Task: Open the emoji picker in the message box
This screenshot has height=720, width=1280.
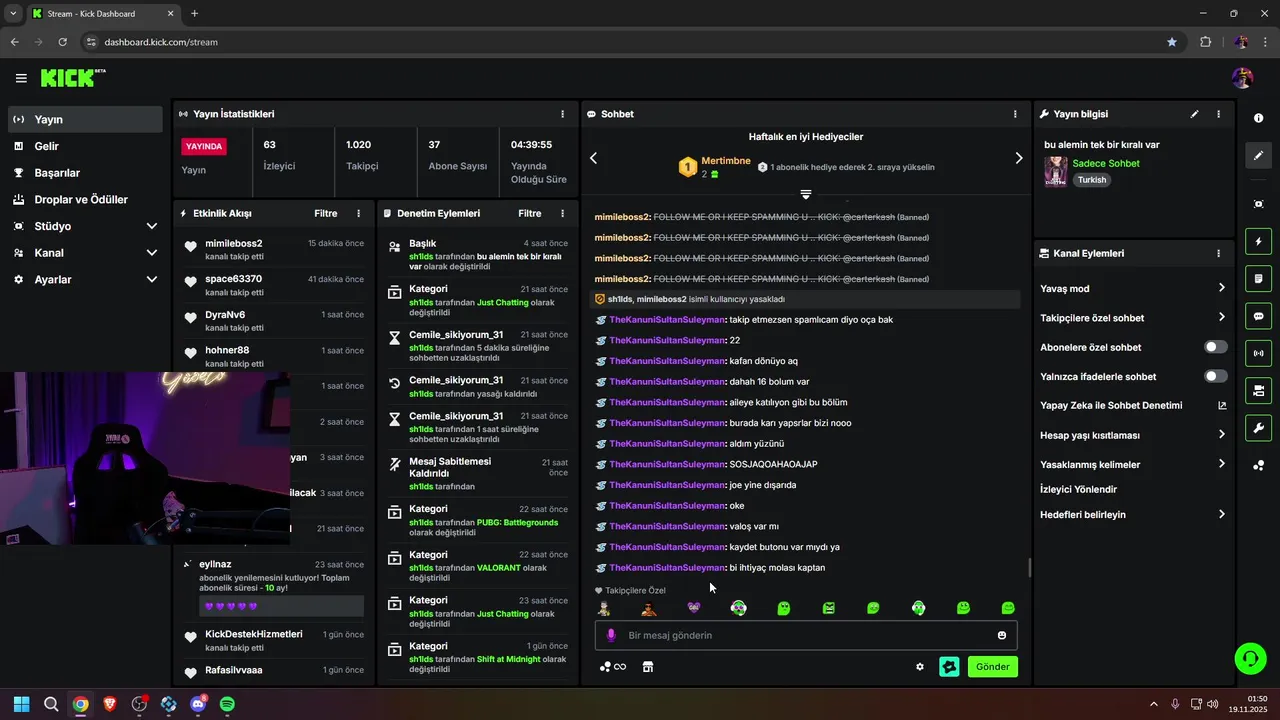Action: [x=1002, y=635]
